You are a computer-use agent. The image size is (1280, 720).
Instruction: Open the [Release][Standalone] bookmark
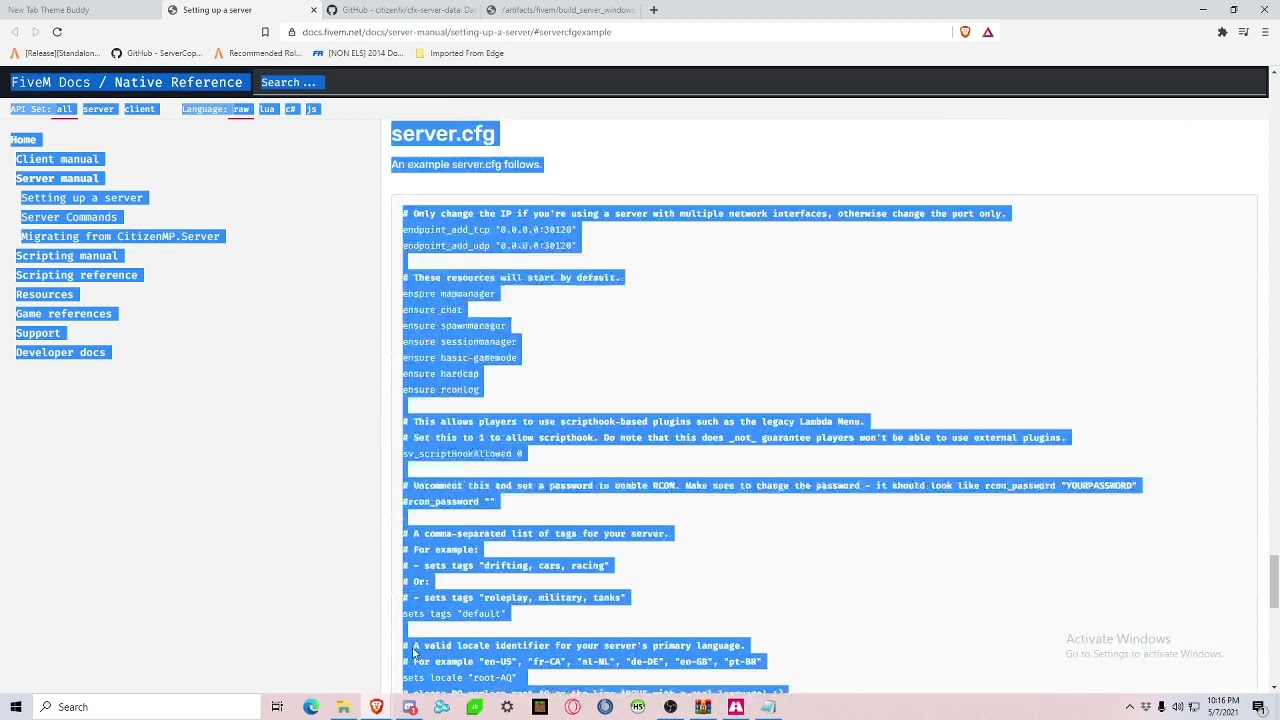(x=56, y=53)
